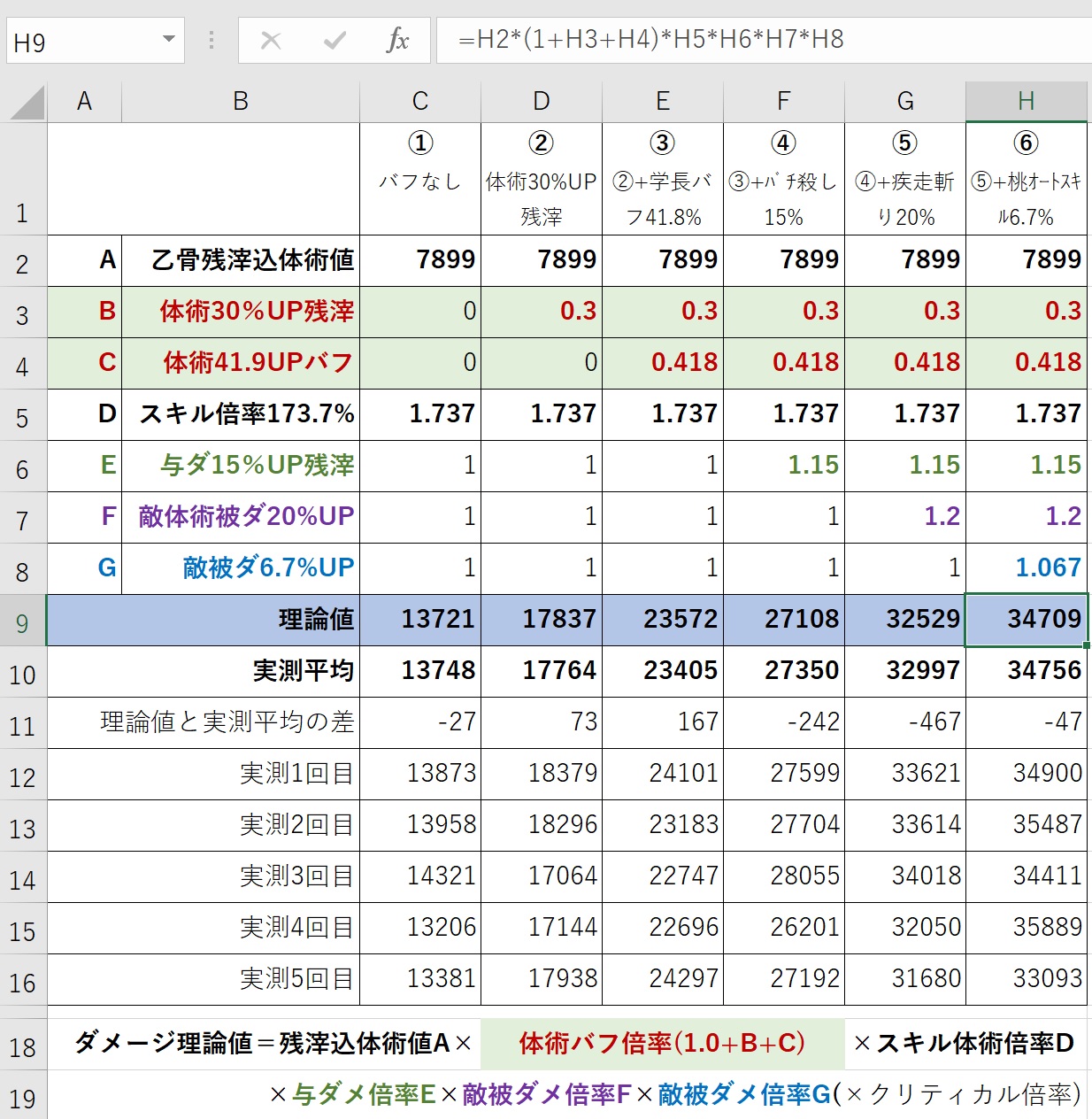1092x1119 pixels.
Task: Click cell H8 showing 1.067
Action: pyautogui.click(x=1026, y=568)
